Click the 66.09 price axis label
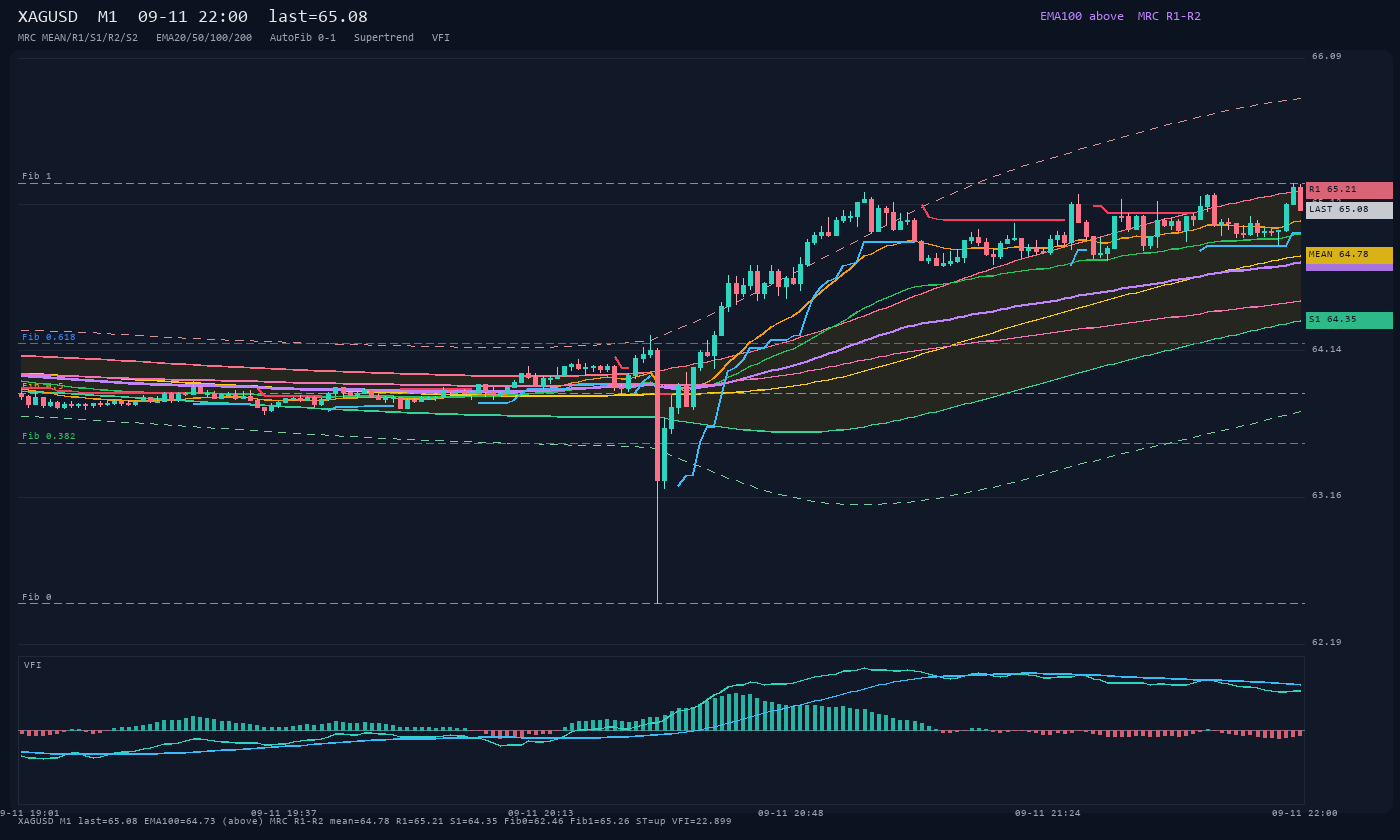This screenshot has height=840, width=1400. point(1327,56)
